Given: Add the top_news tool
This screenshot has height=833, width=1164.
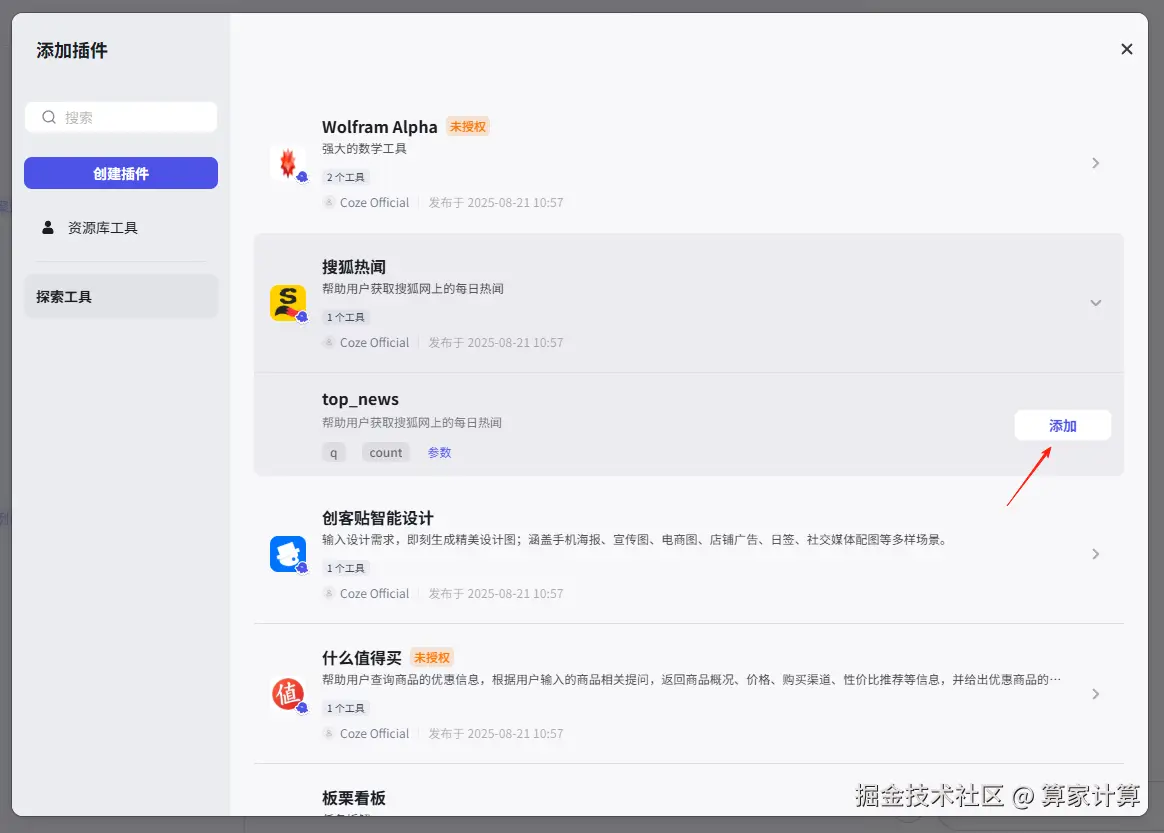Looking at the screenshot, I should [1062, 425].
